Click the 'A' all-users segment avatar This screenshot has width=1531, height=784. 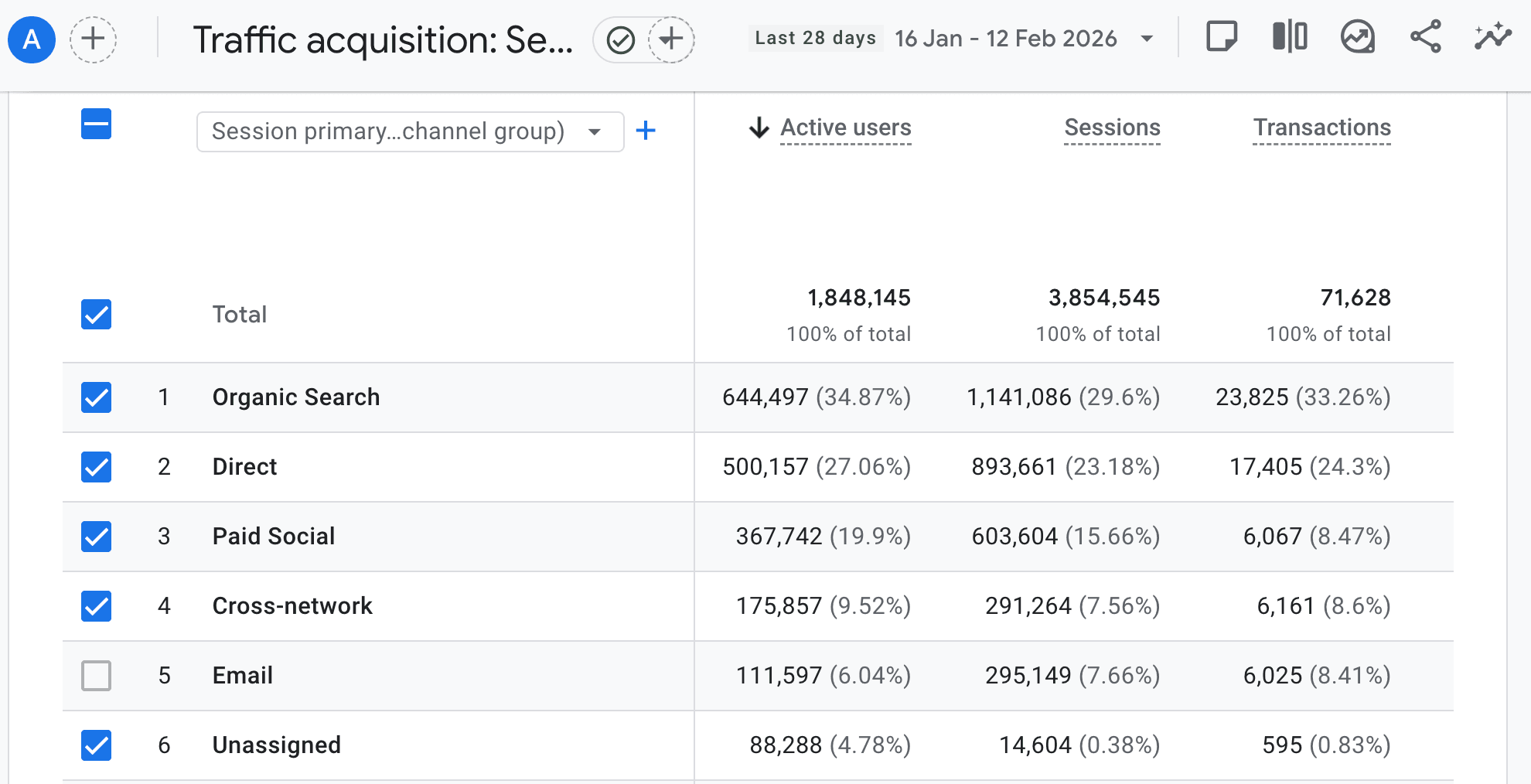(32, 39)
